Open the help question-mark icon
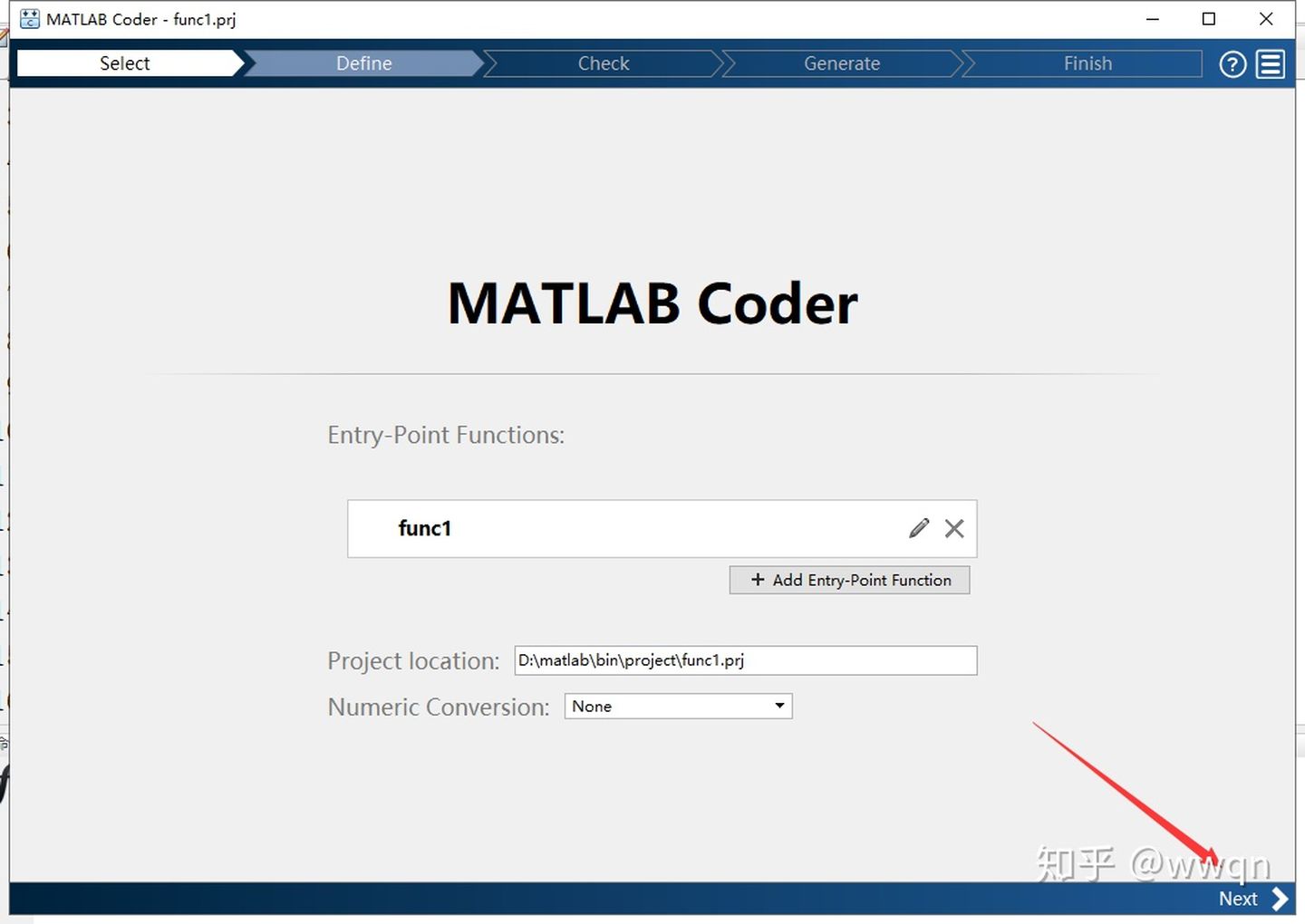 tap(1232, 63)
